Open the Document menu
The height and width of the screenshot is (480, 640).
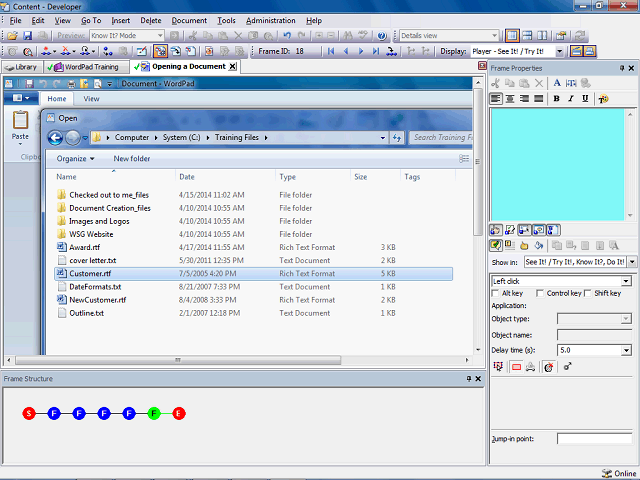[x=189, y=20]
